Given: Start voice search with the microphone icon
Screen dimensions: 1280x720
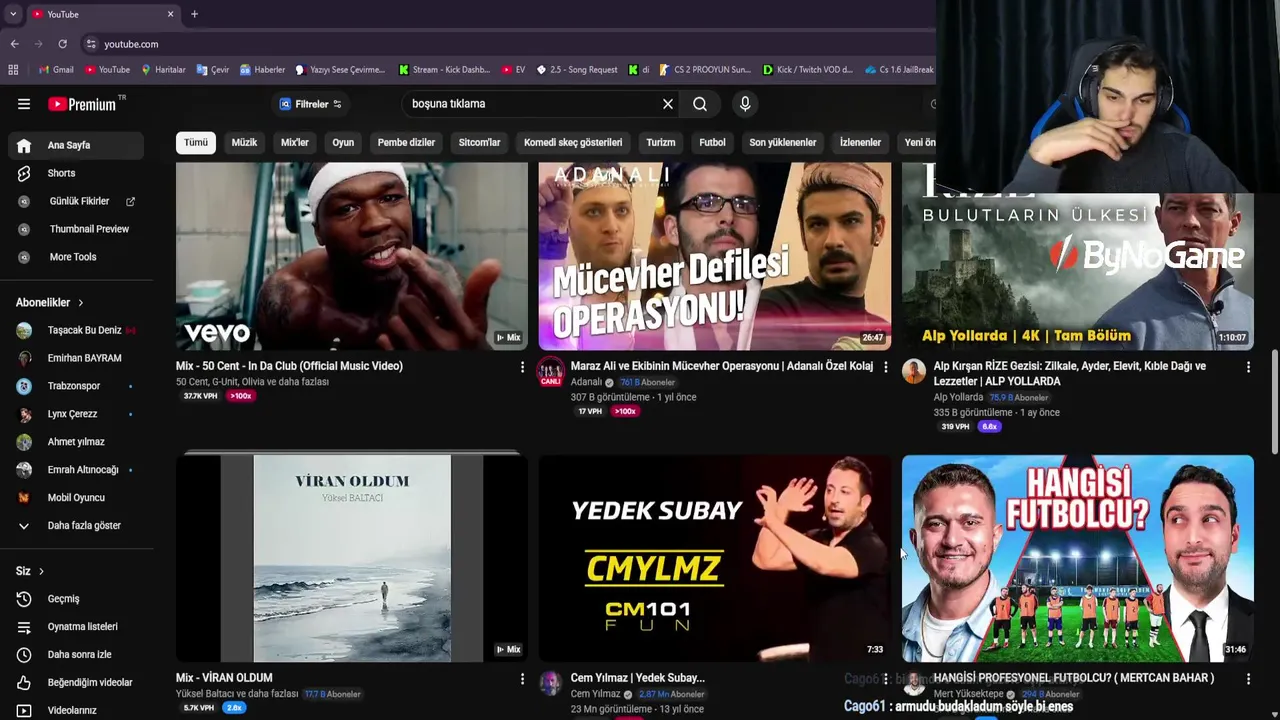Looking at the screenshot, I should [x=745, y=104].
